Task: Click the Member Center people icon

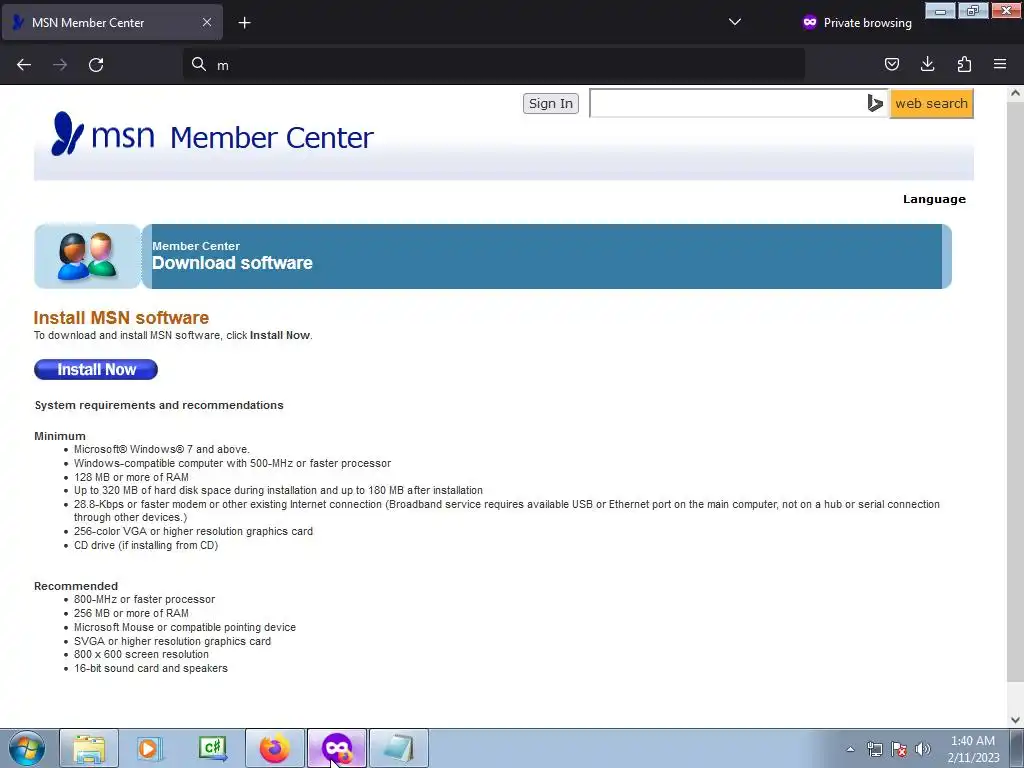Action: click(88, 256)
